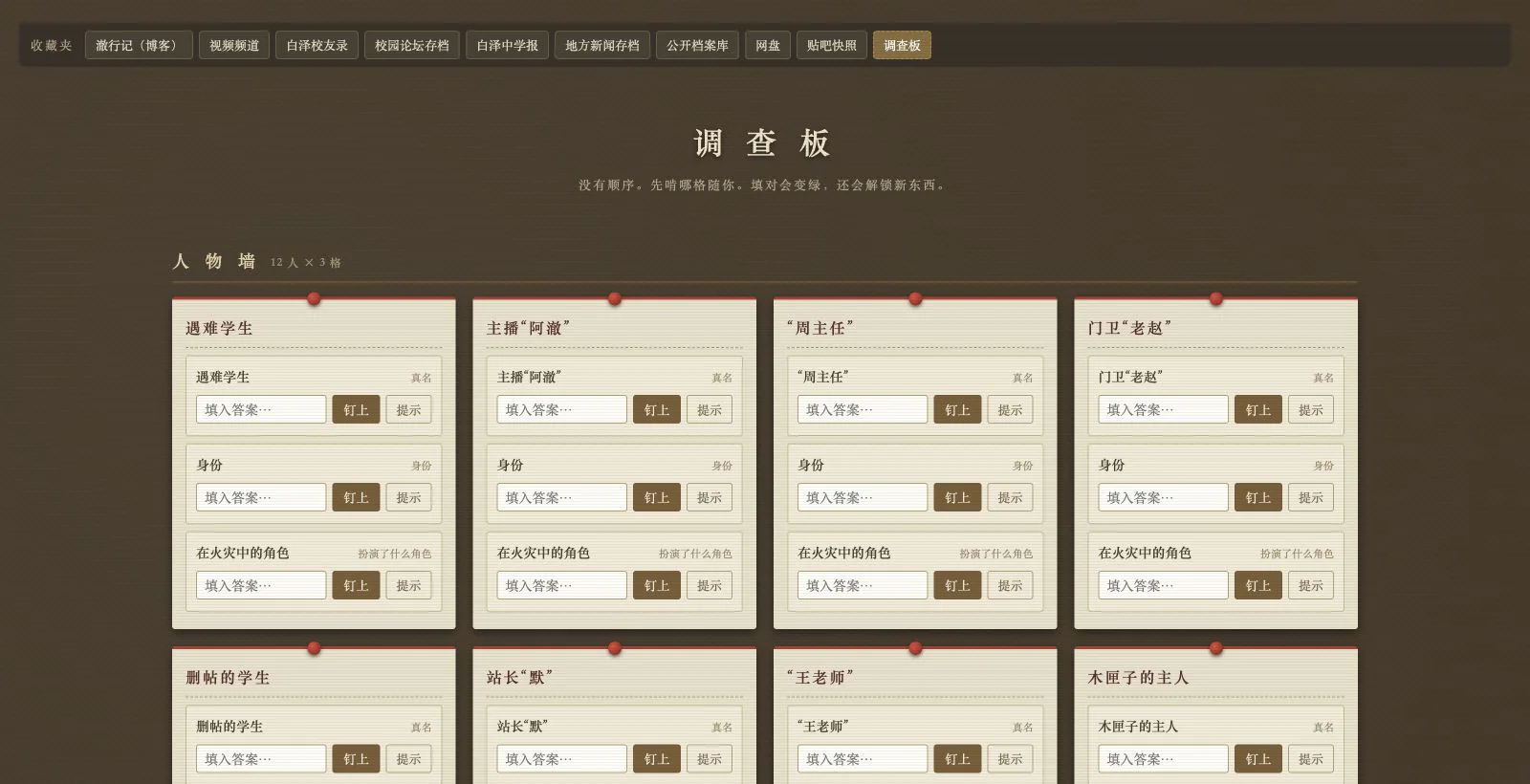This screenshot has height=784, width=1530.
Task: Open the 网盘 bookmark
Action: pyautogui.click(x=767, y=45)
